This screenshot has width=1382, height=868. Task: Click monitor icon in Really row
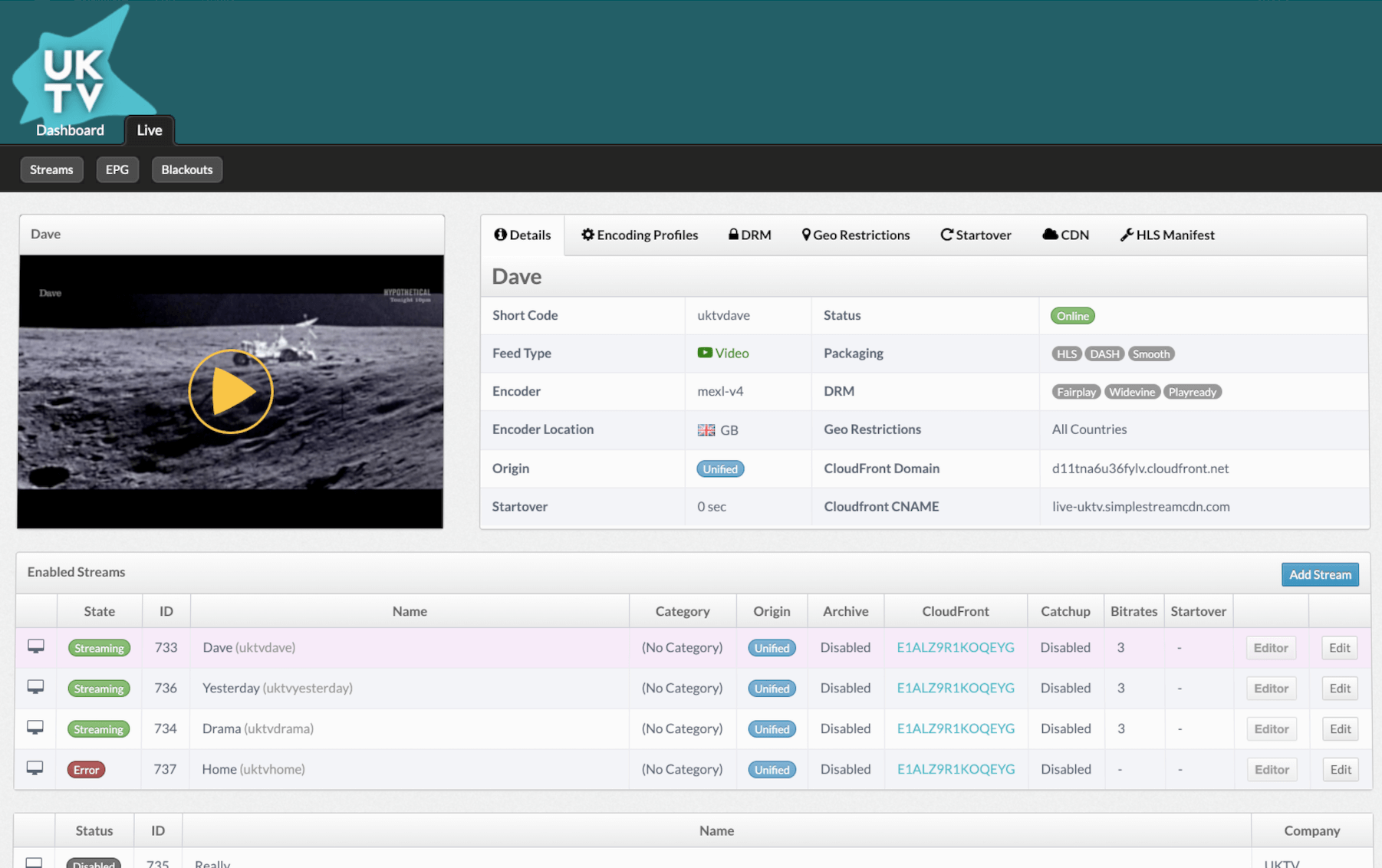[35, 863]
